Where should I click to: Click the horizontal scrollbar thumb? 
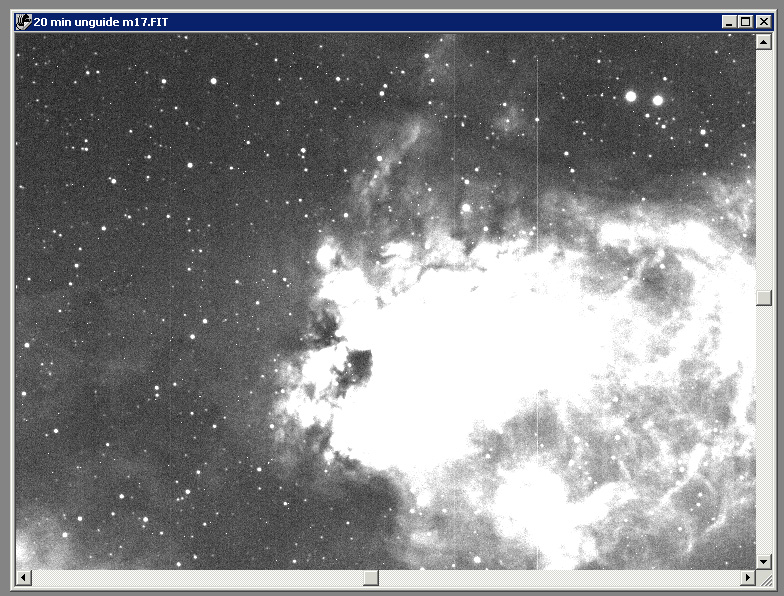coord(370,578)
